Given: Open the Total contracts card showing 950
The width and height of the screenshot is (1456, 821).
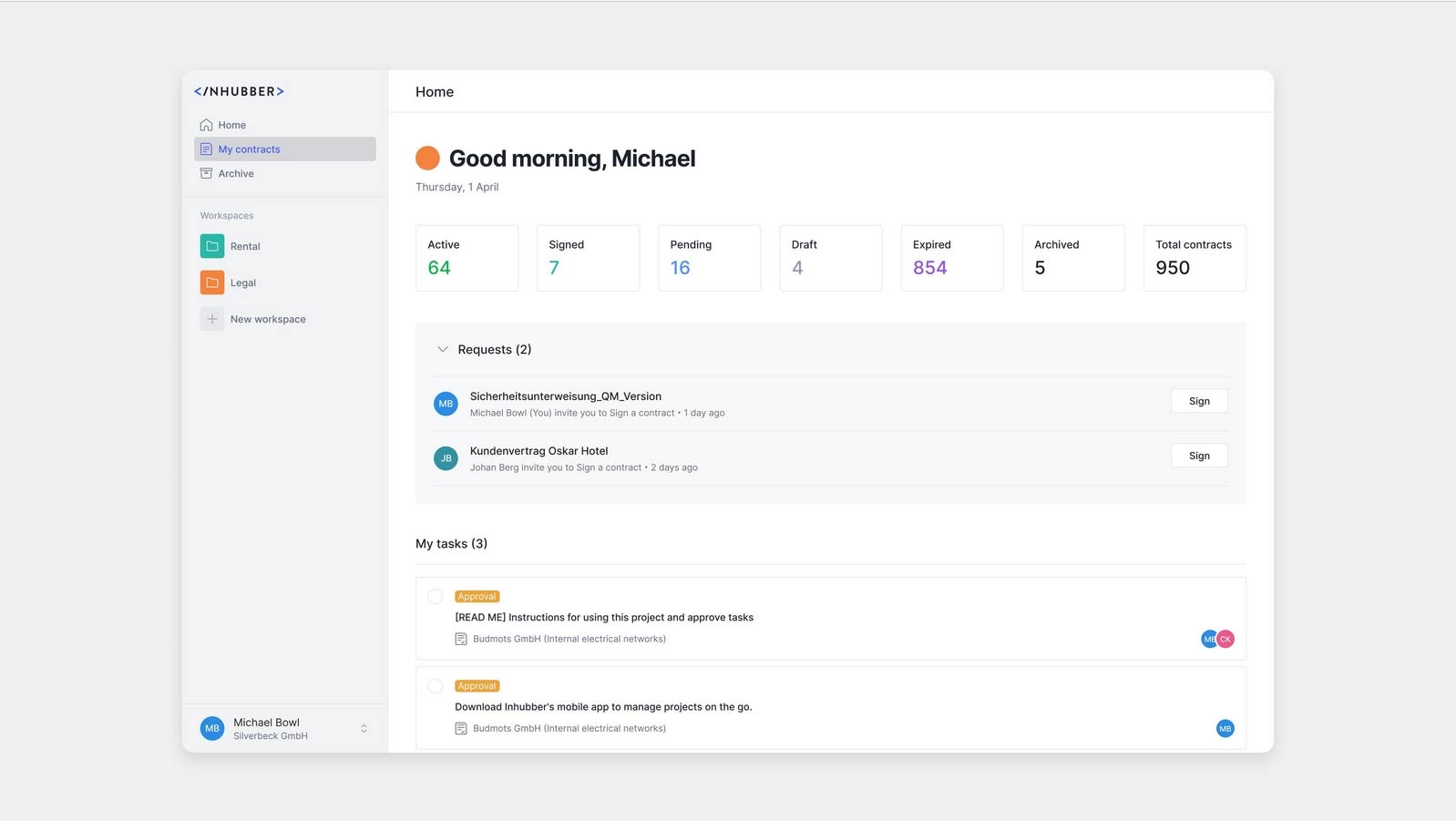Looking at the screenshot, I should 1195,258.
